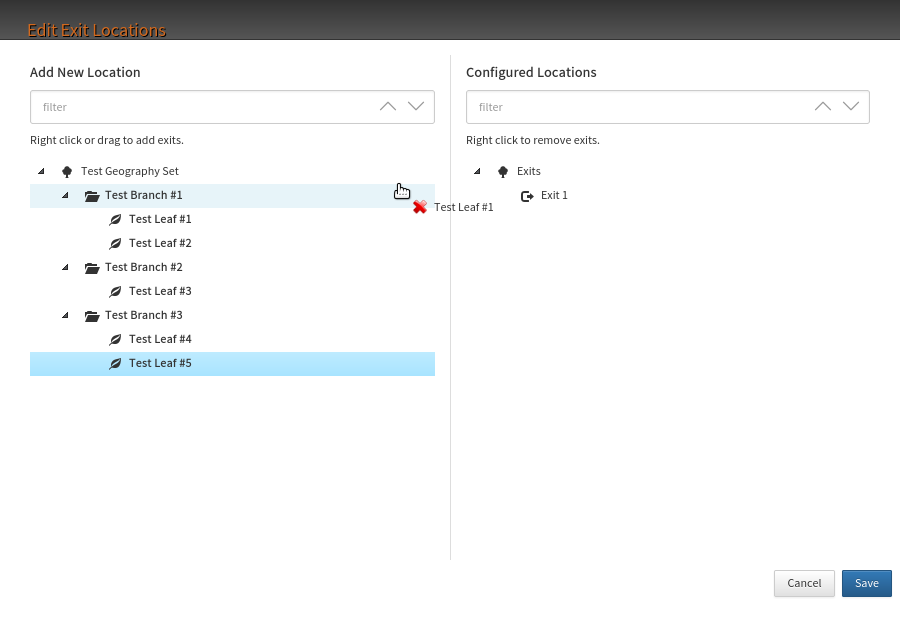
Task: Click down arrow in Add New Location filter
Action: 416,107
